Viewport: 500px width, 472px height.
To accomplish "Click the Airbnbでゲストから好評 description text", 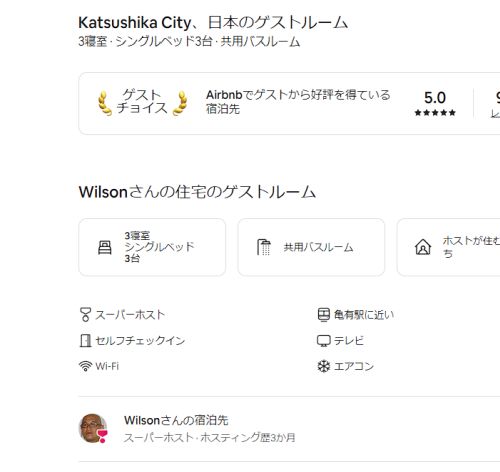I will click(x=298, y=102).
